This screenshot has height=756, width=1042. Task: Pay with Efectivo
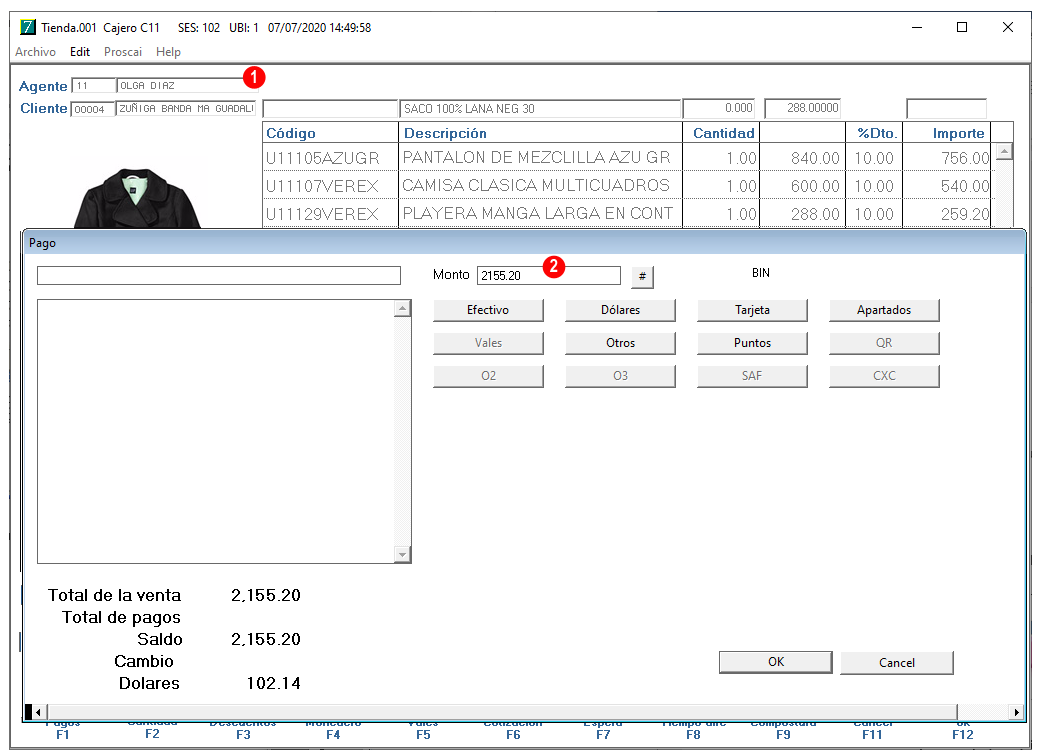(488, 310)
